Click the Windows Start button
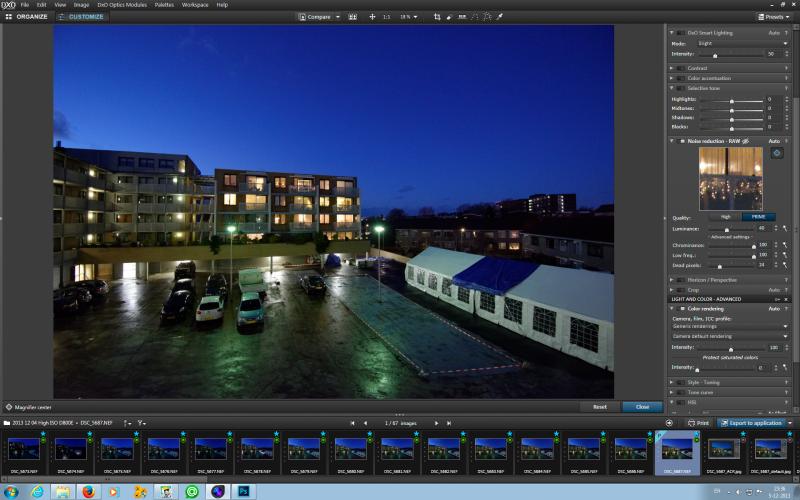Screen dimensions: 800x500 [11, 492]
